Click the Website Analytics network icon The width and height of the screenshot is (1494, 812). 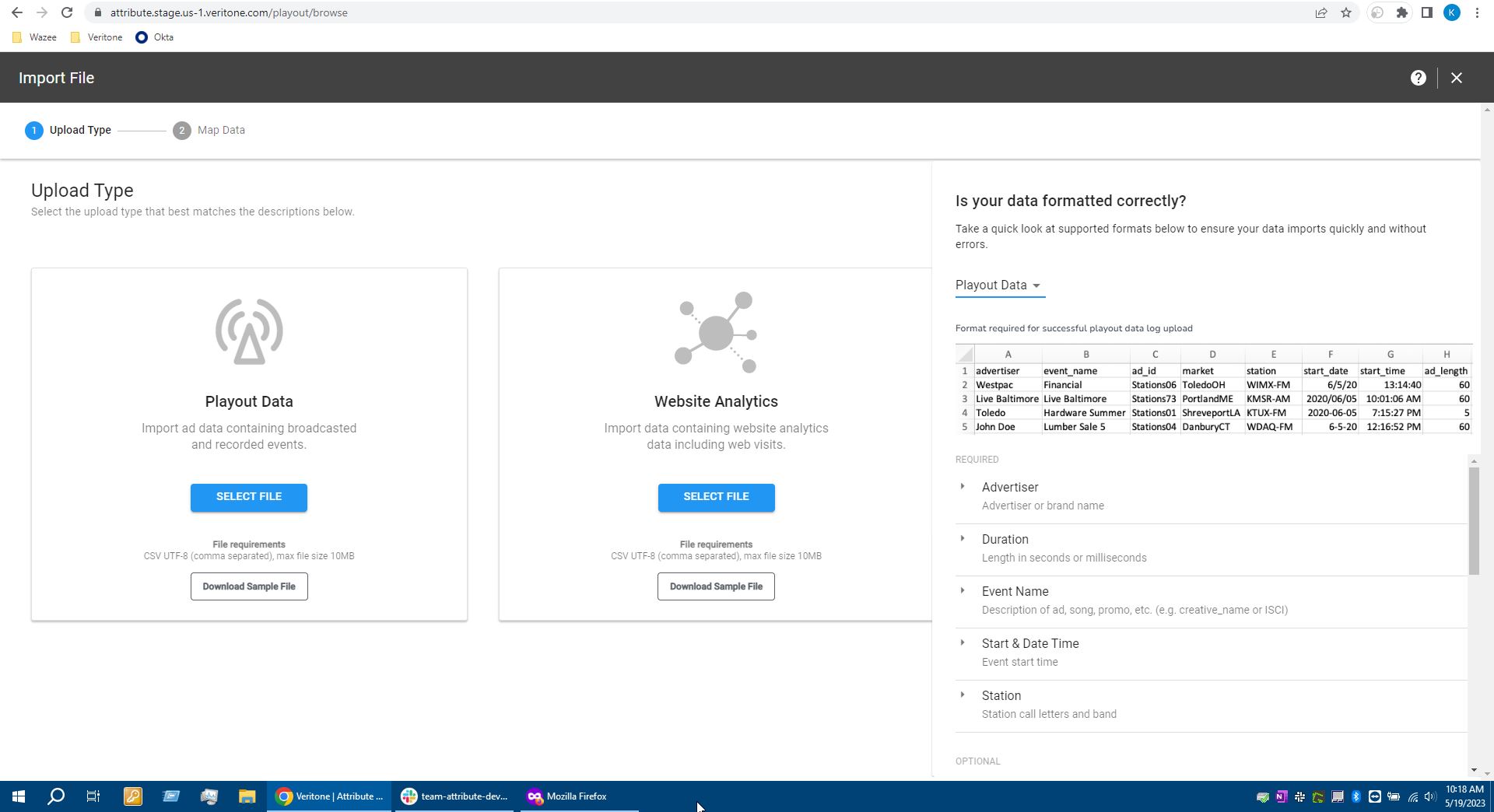click(716, 333)
